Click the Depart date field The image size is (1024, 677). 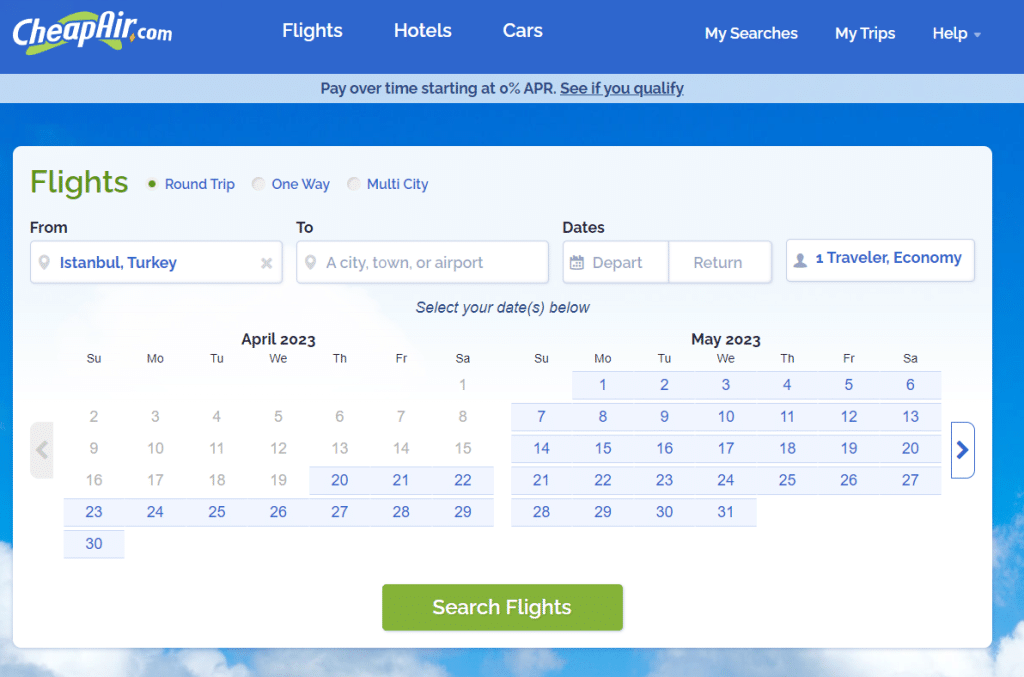click(616, 262)
